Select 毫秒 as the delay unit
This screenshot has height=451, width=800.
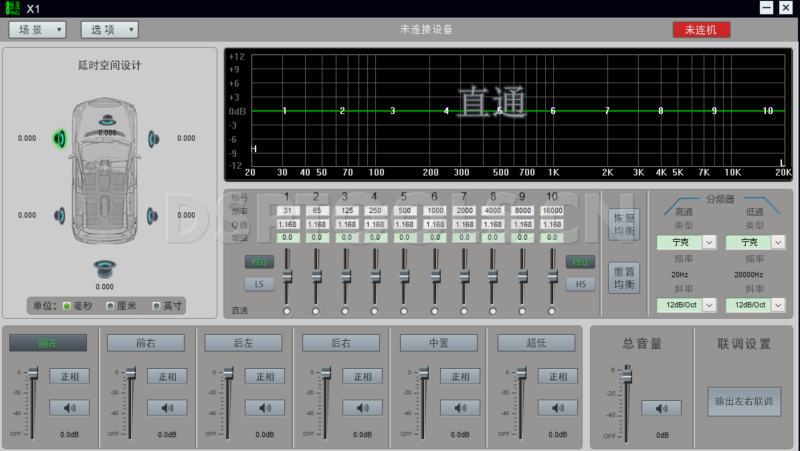[x=67, y=305]
